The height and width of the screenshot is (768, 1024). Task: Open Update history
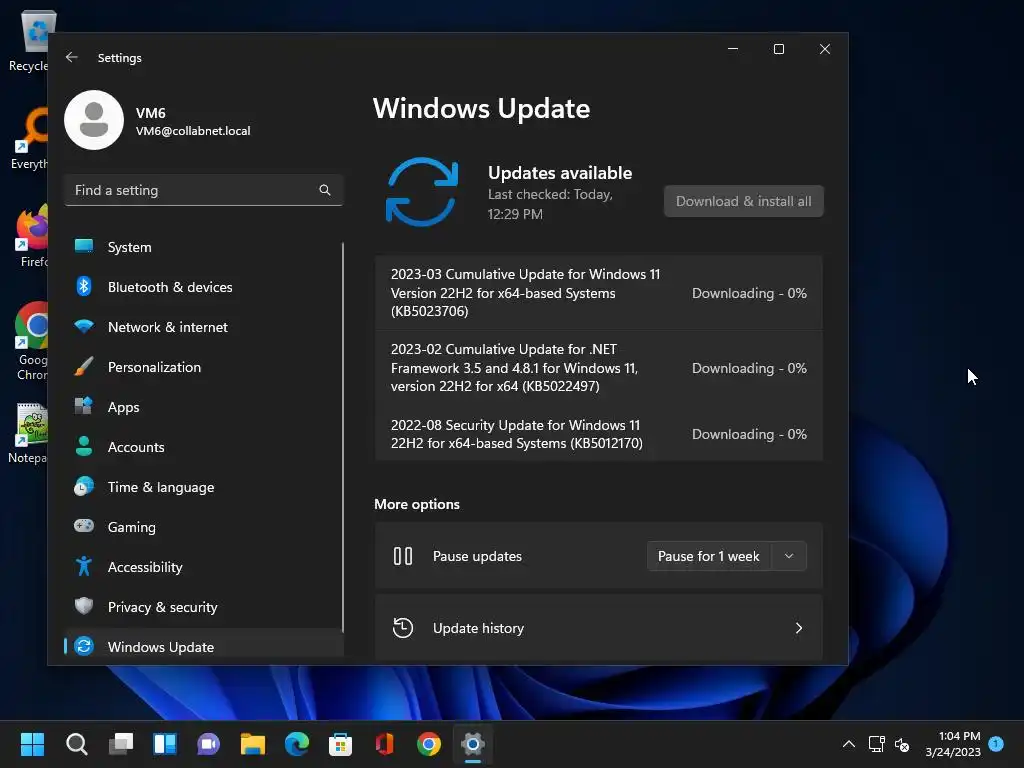pyautogui.click(x=599, y=628)
